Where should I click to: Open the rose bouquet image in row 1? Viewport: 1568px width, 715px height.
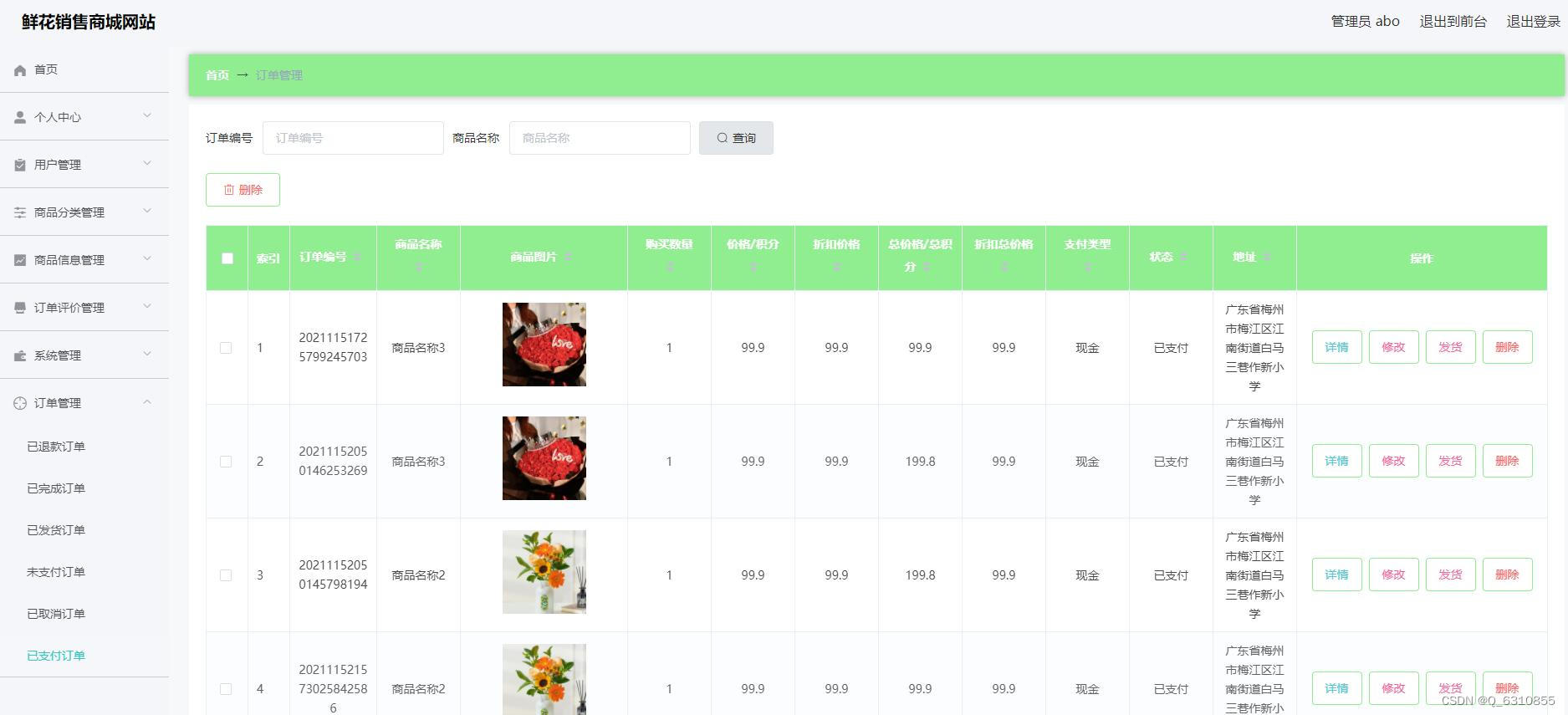tap(544, 345)
